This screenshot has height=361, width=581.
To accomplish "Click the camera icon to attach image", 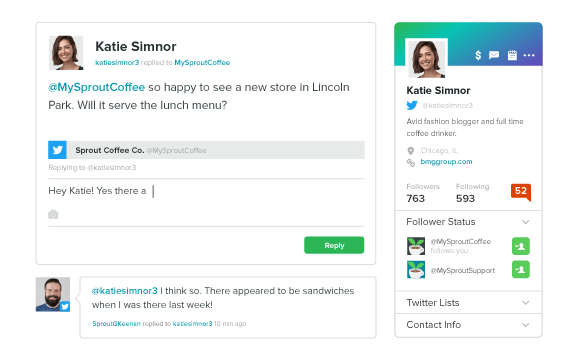I will 53,214.
